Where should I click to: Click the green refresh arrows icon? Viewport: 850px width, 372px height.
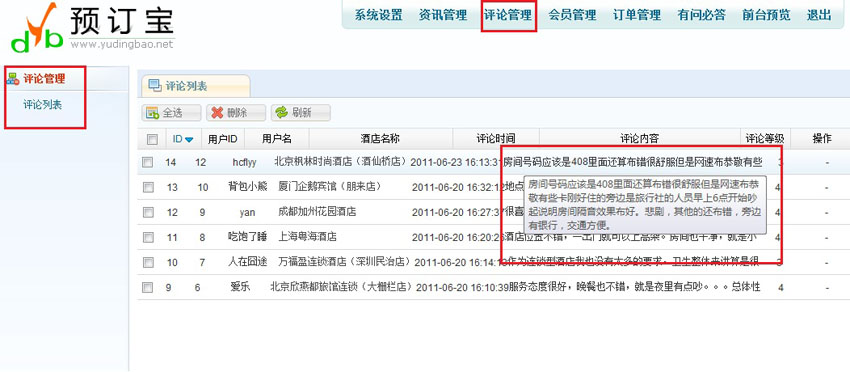click(281, 113)
